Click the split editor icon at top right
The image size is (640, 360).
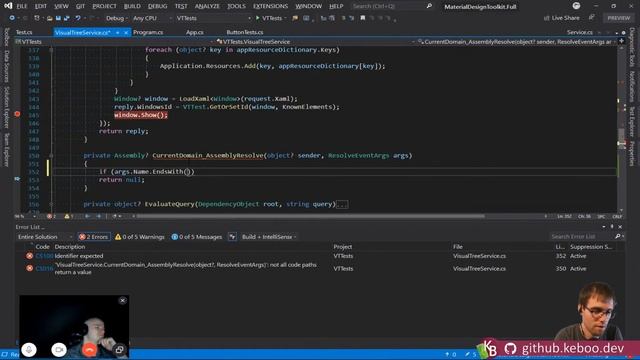[x=622, y=41]
